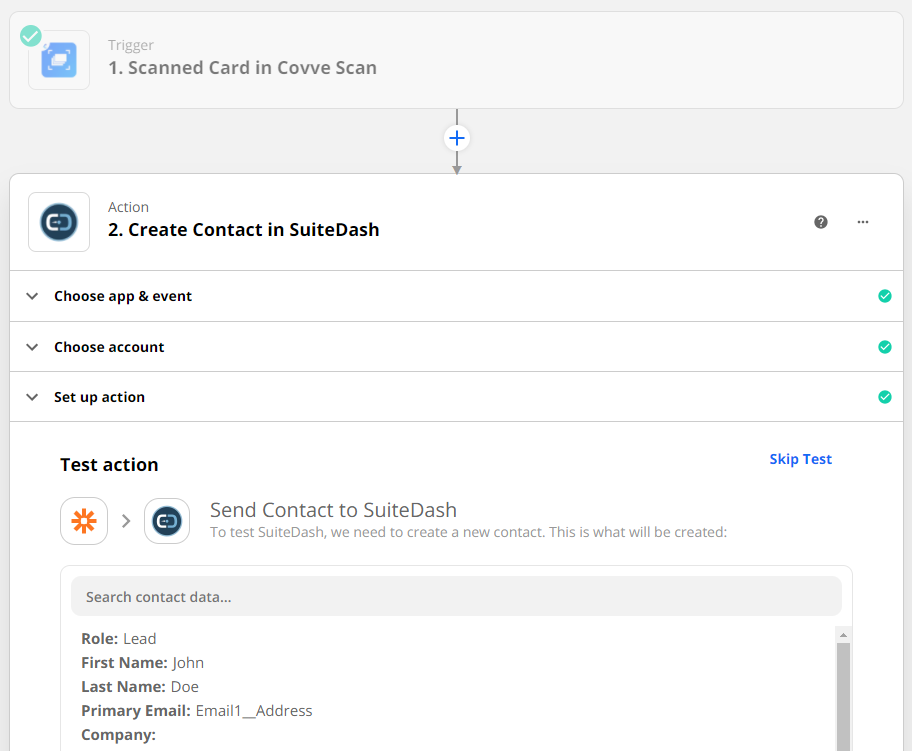The height and width of the screenshot is (751, 912).
Task: Open the three-dot more options menu
Action: [863, 222]
